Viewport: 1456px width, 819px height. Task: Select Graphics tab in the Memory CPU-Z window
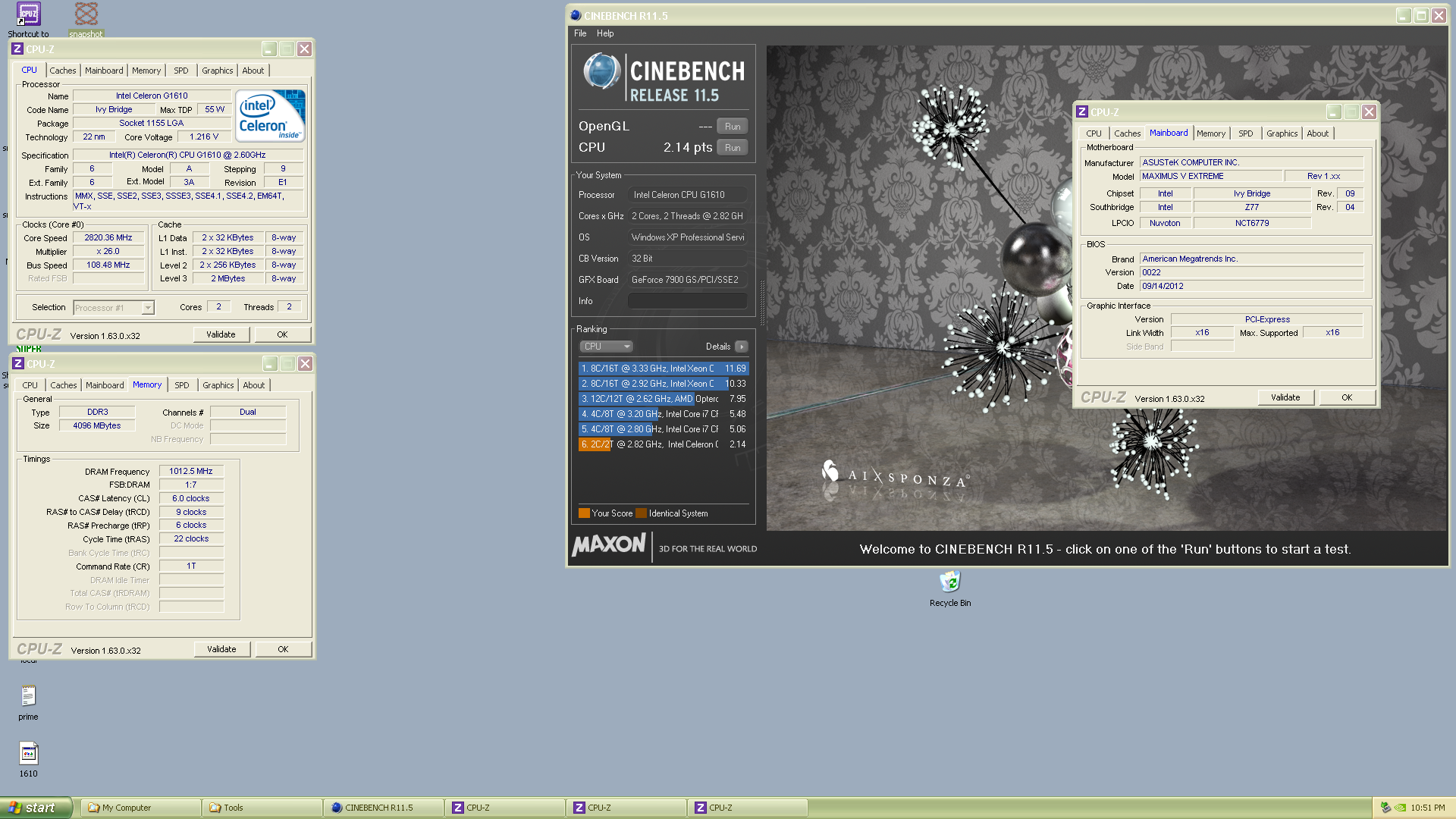(218, 385)
